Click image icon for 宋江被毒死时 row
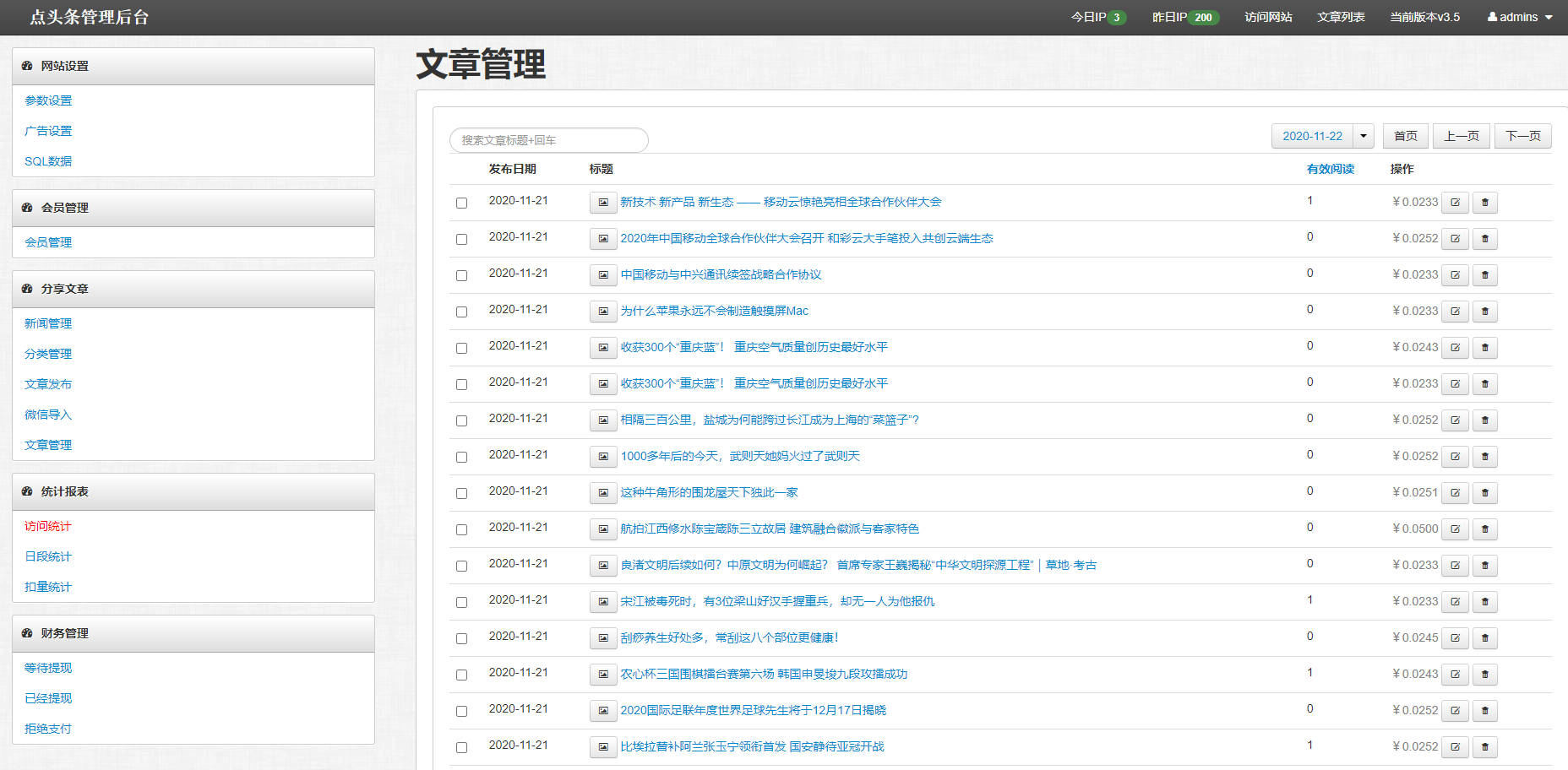Screen dimensions: 1568x770 point(603,602)
